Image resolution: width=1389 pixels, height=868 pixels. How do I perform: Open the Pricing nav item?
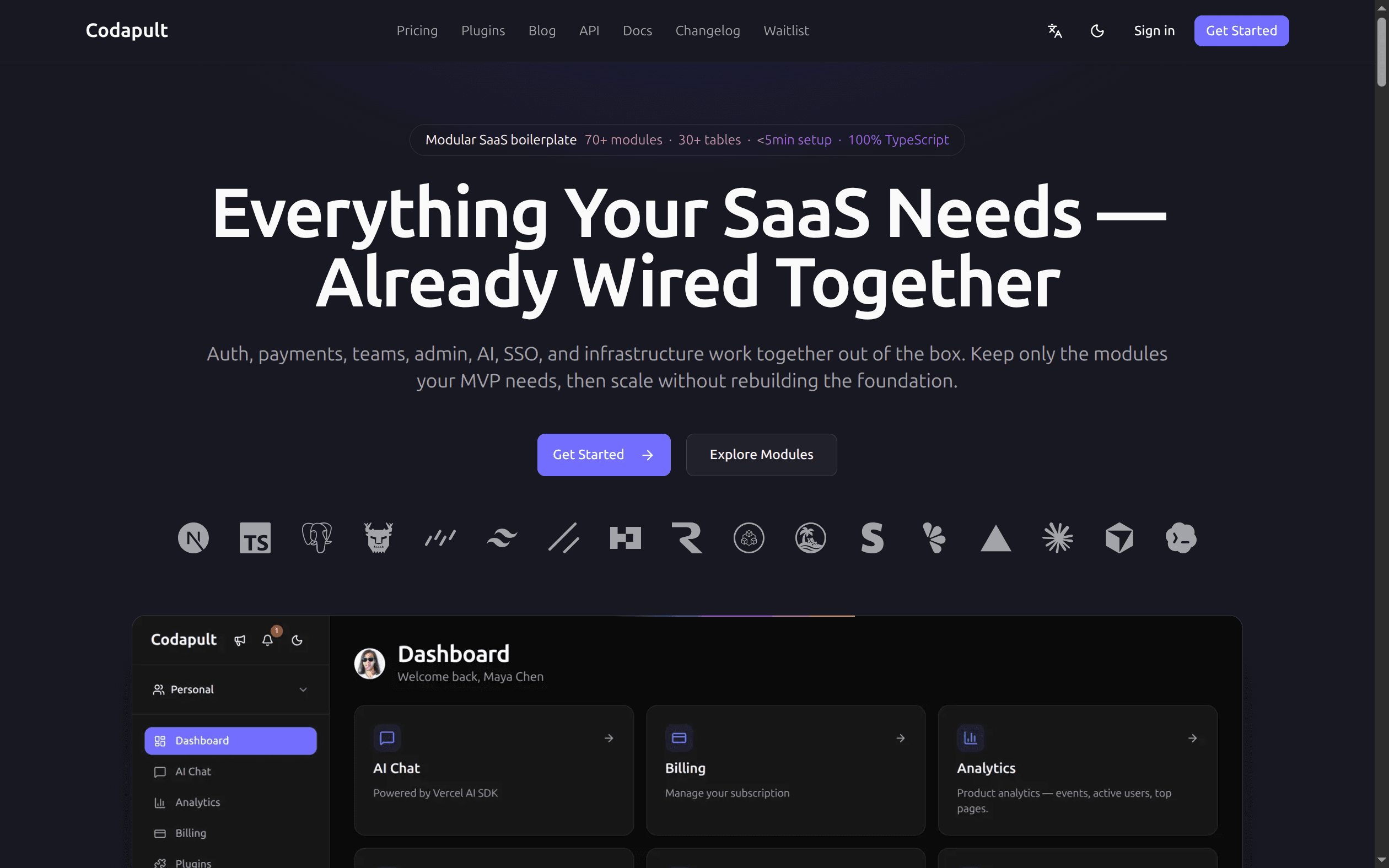point(417,30)
